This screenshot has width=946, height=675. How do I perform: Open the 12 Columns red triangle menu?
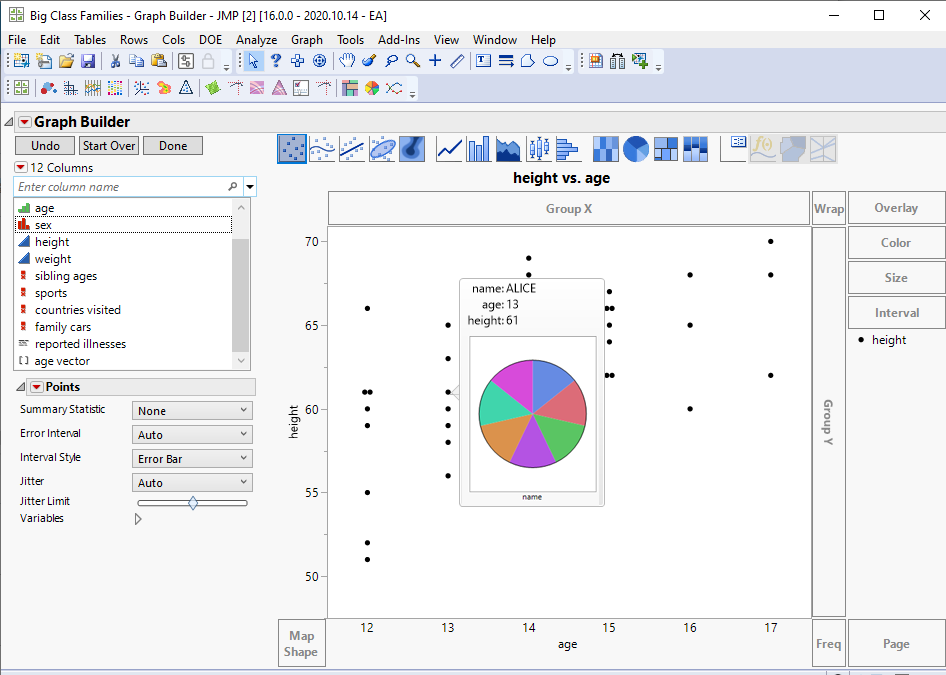coord(21,167)
